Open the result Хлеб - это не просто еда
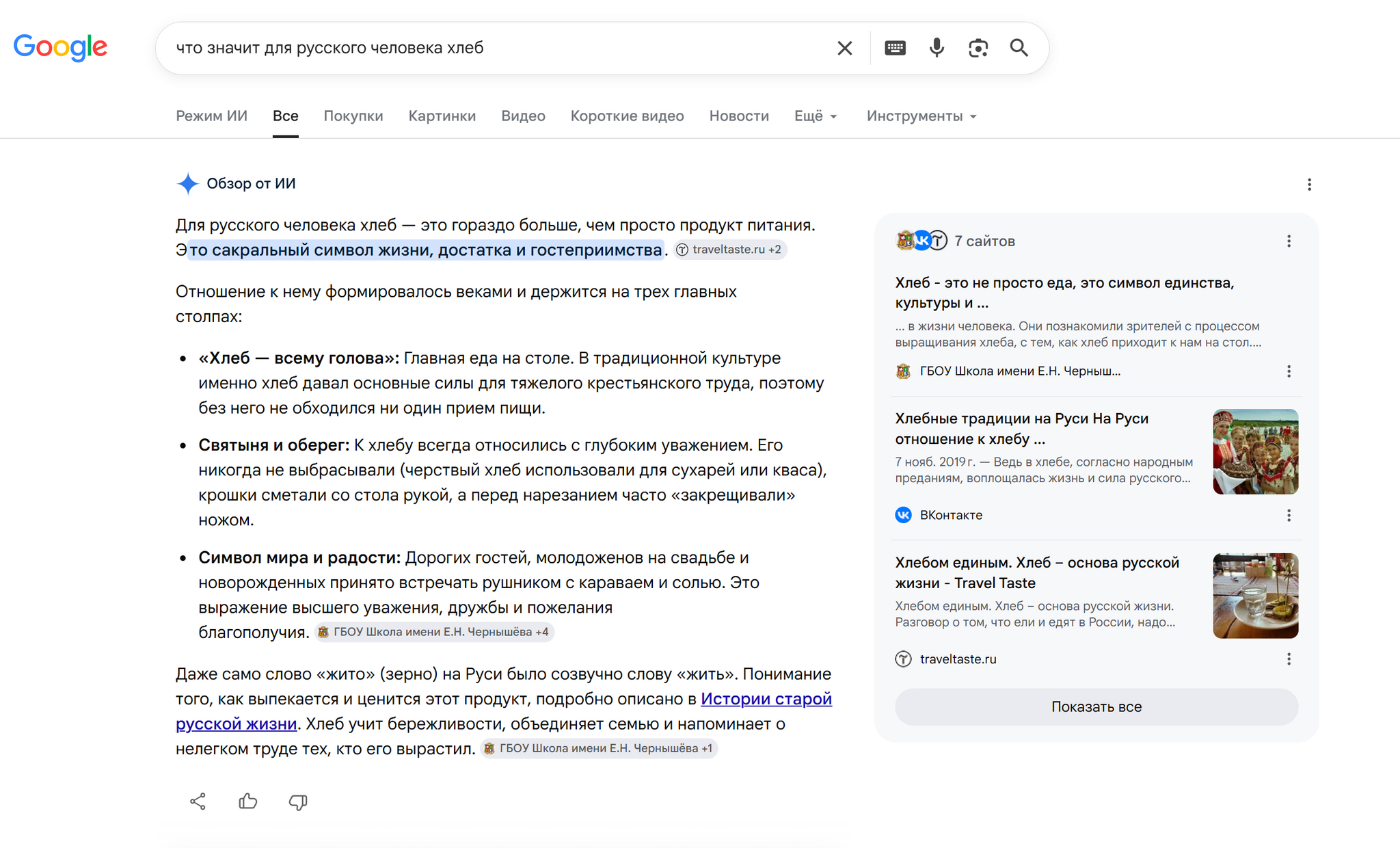 pyautogui.click(x=1064, y=293)
